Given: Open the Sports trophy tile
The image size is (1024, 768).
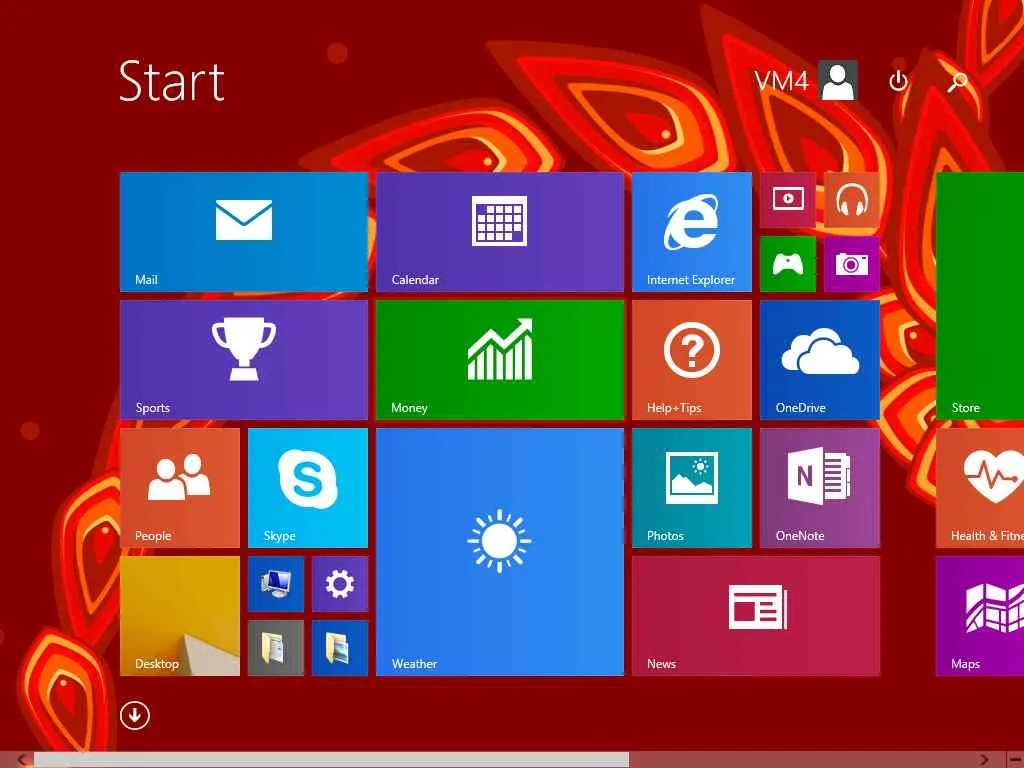Looking at the screenshot, I should pos(244,360).
